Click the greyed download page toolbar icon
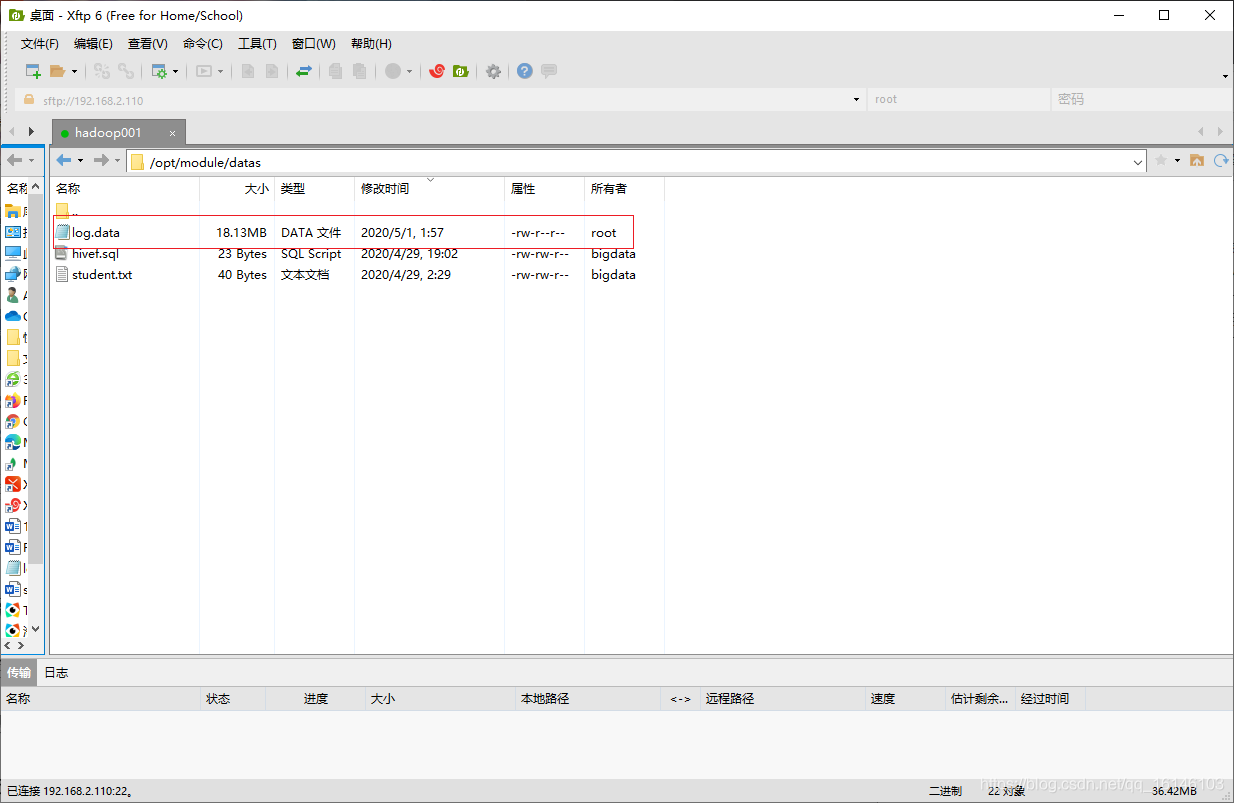The width and height of the screenshot is (1234, 803). pyautogui.click(x=271, y=71)
